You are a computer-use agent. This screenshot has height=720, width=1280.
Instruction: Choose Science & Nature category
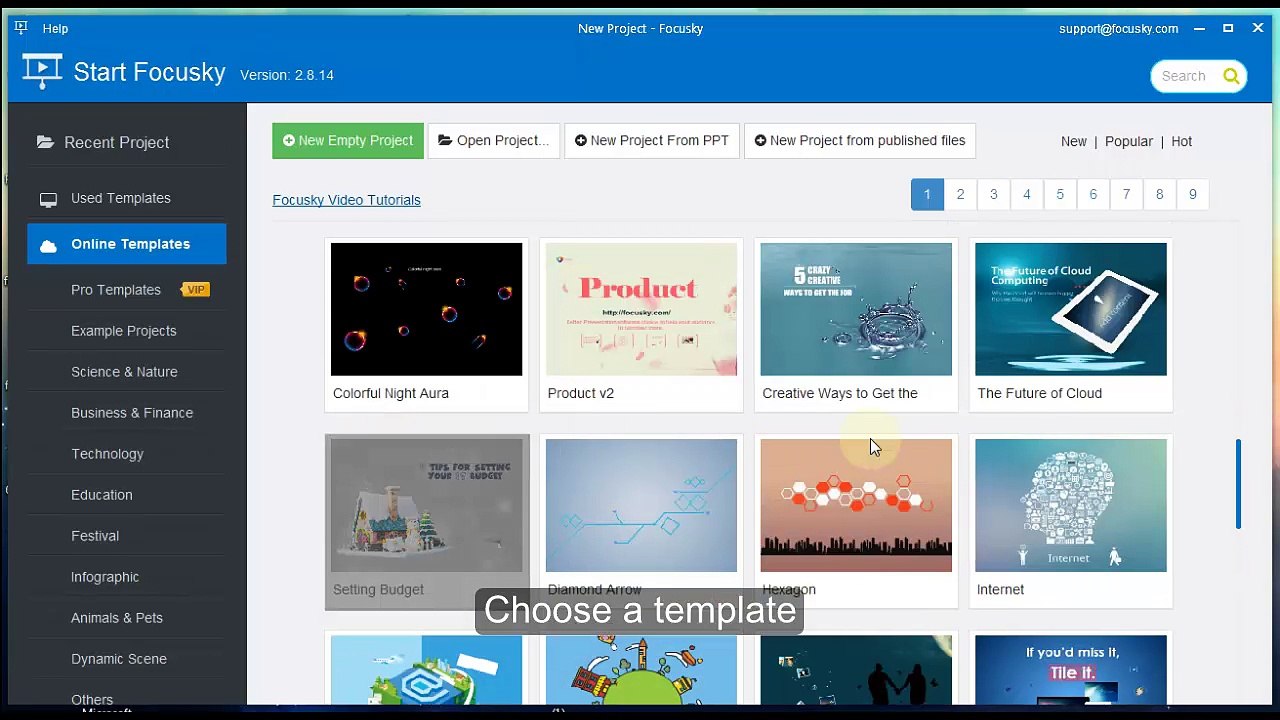[x=124, y=372]
